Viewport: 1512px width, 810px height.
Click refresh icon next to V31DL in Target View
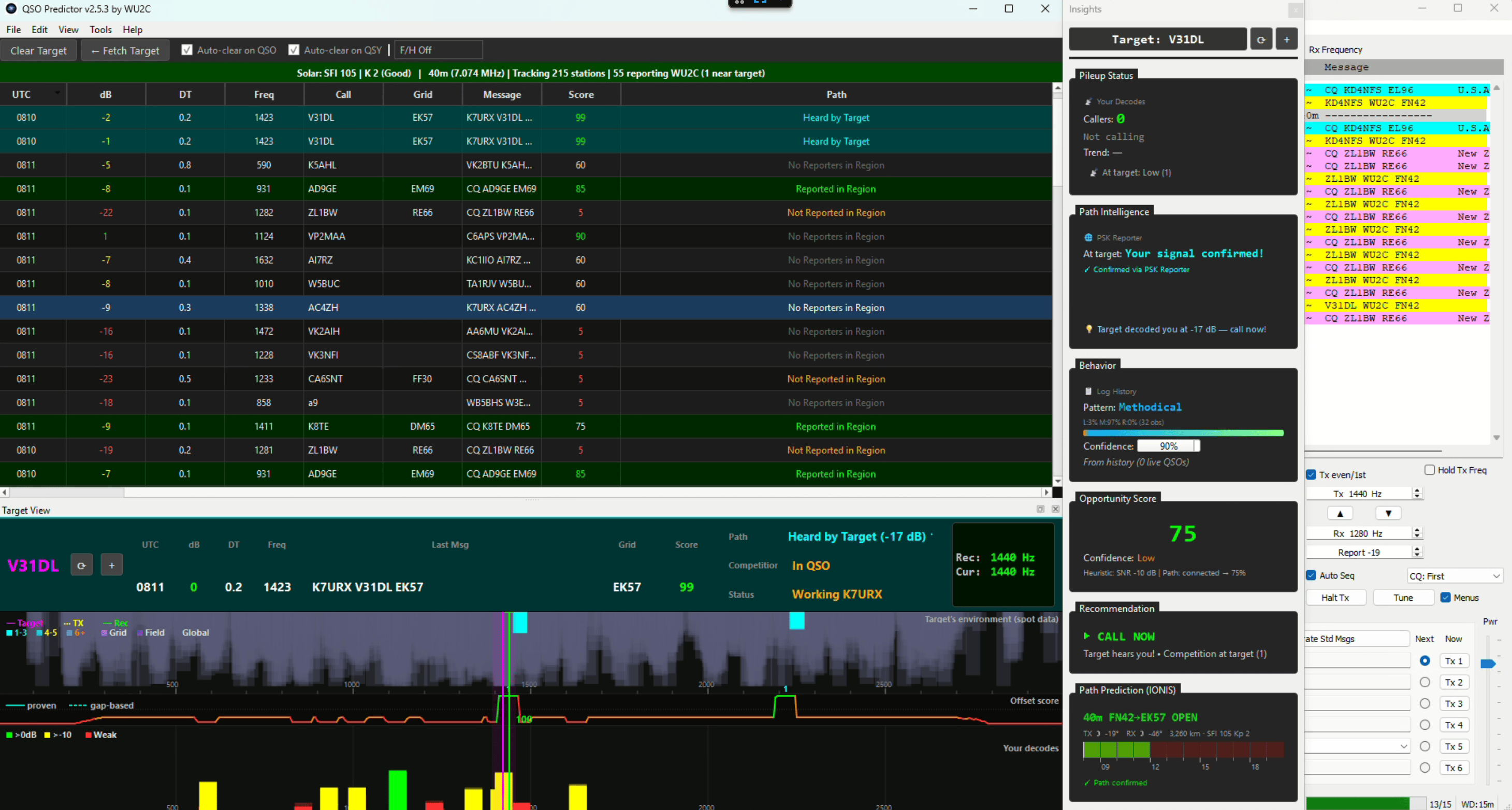tap(82, 565)
